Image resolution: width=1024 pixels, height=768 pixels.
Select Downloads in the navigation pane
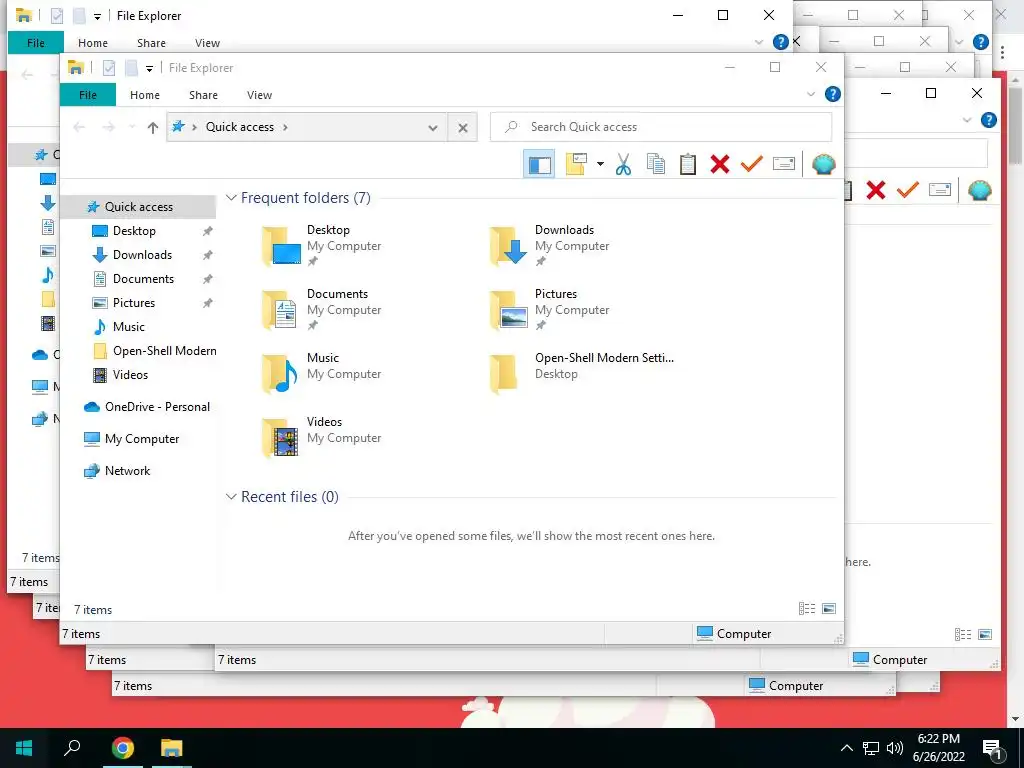[142, 255]
